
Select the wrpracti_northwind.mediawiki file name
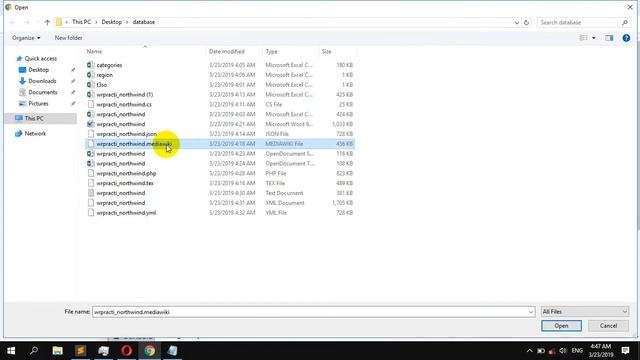coord(134,144)
